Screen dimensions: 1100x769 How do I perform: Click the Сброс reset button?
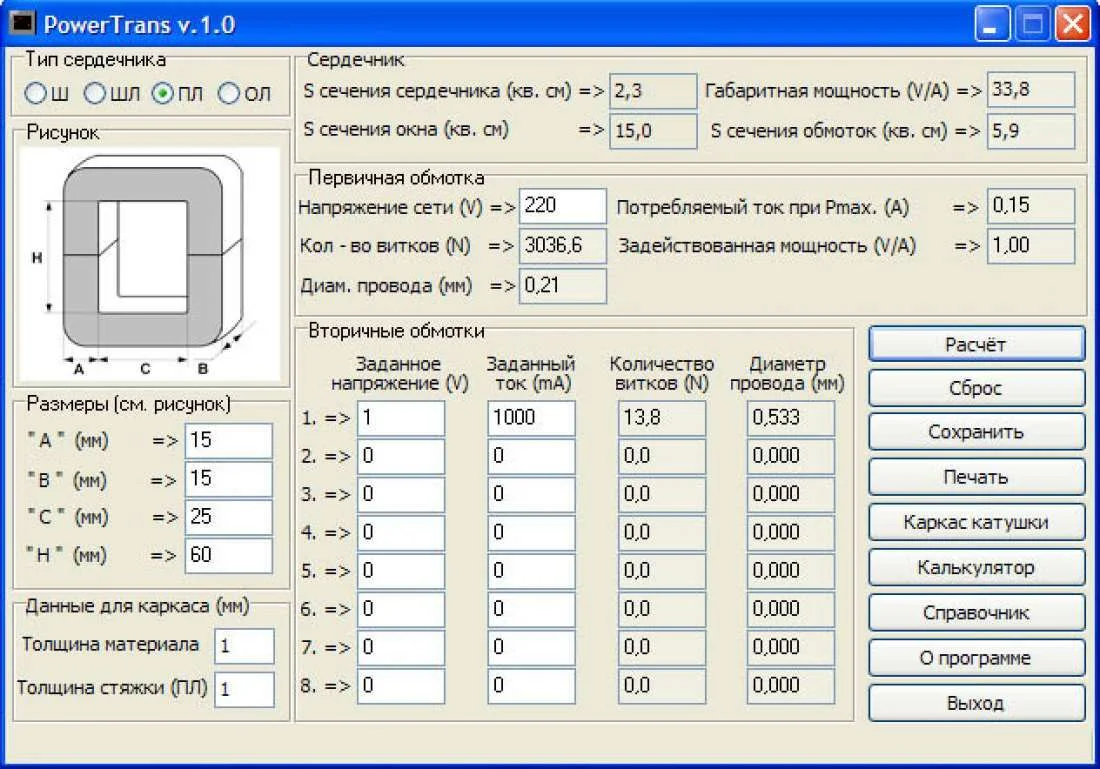coord(976,388)
